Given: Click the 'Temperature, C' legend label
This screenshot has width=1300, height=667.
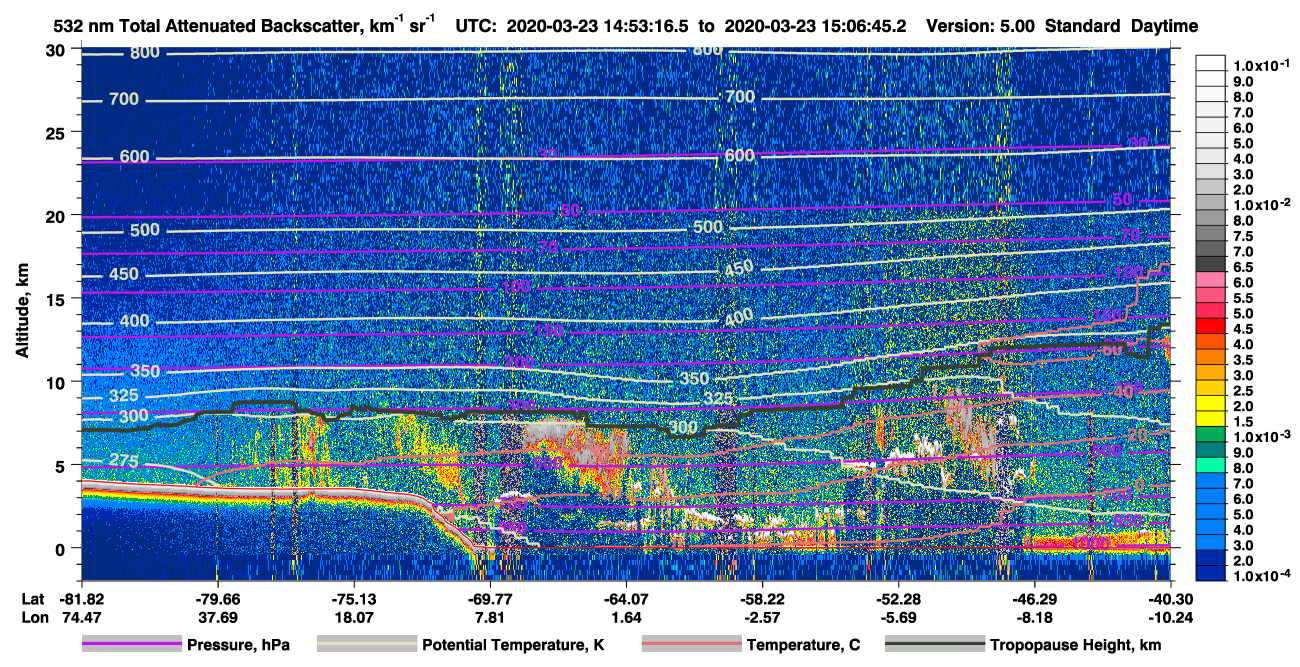Looking at the screenshot, I should [803, 645].
